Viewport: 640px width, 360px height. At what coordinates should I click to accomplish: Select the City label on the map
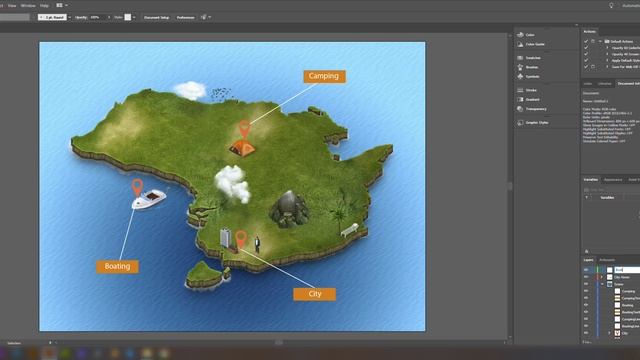[x=314, y=294]
